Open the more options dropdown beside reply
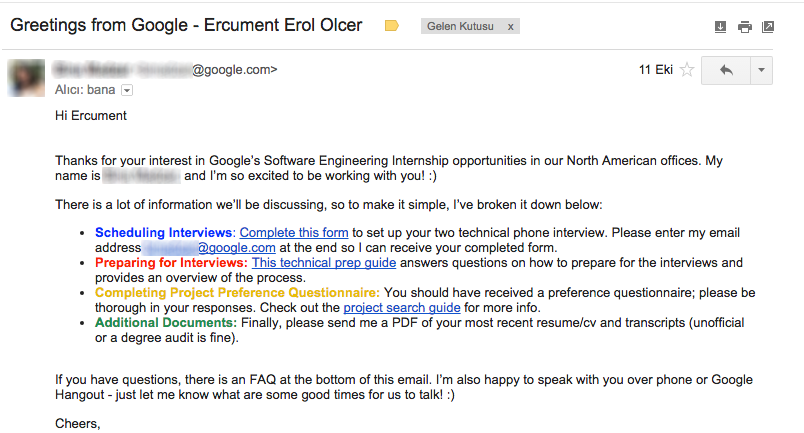Viewport: 804px width, 433px height. 761,70
